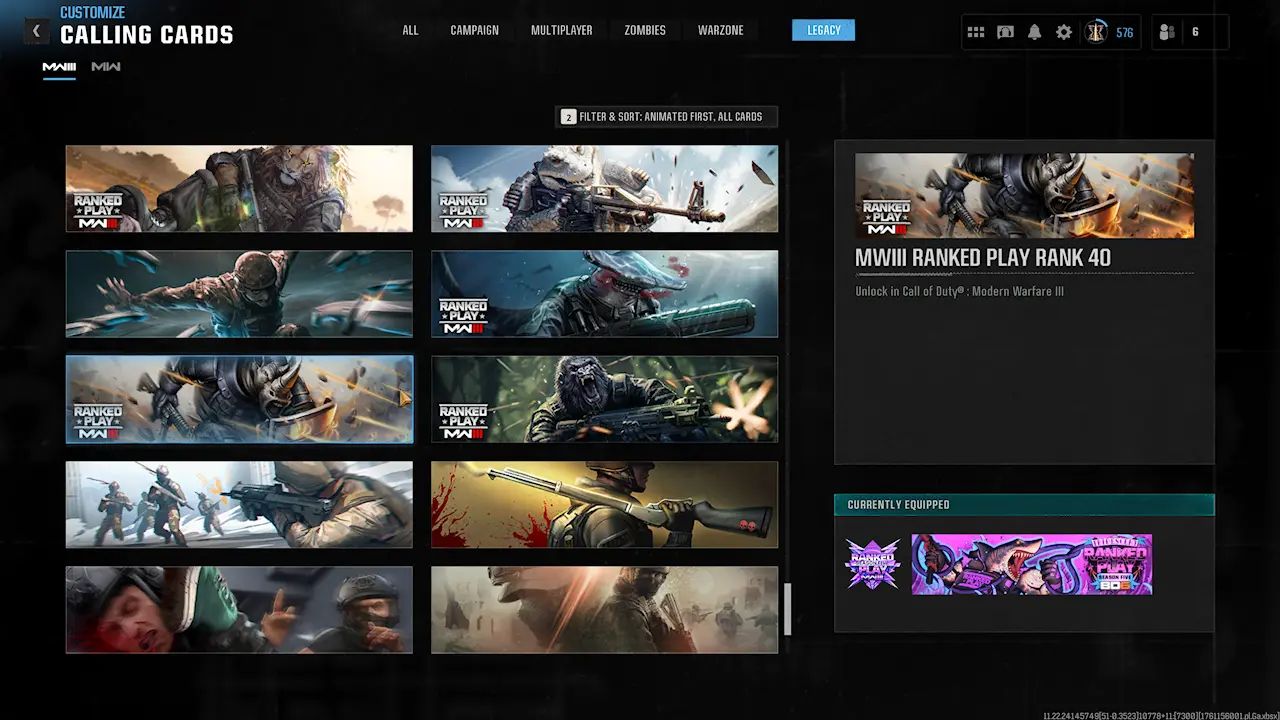Select the soldier dodging blades calling card
Viewport: 1280px width, 720px height.
[x=239, y=294]
